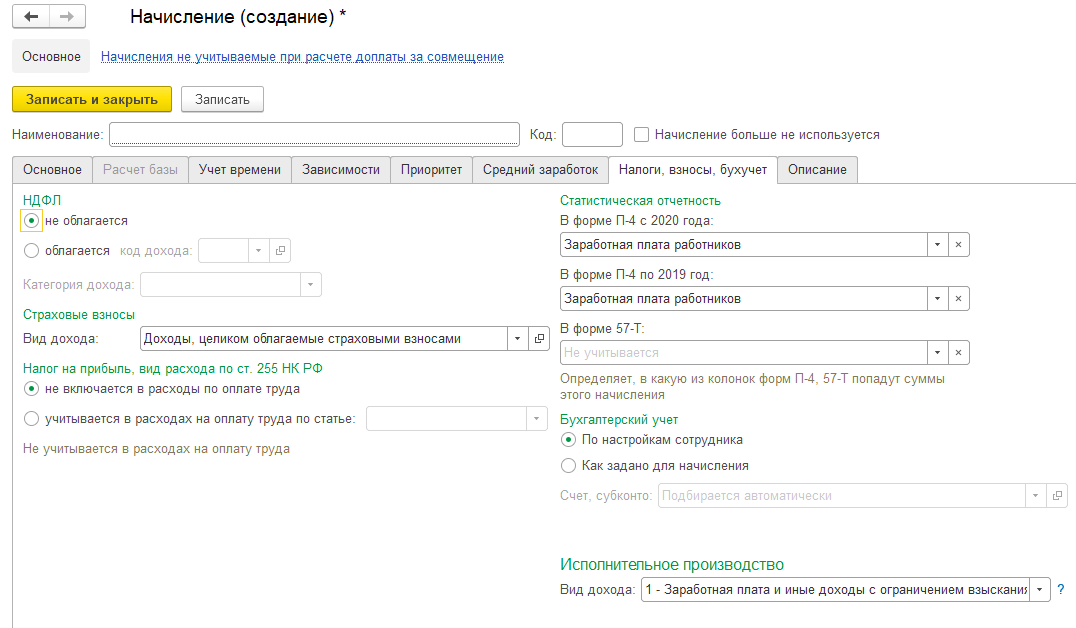Click the forward navigation arrow
Viewport: 1076px width, 628px height.
click(x=67, y=17)
